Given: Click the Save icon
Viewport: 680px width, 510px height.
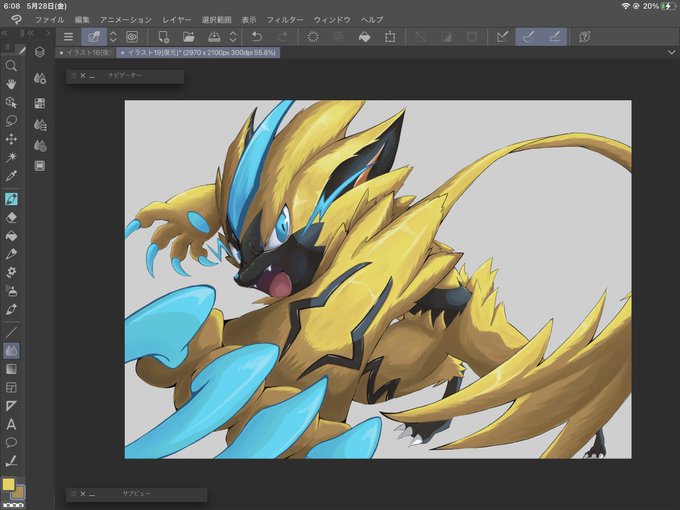Looking at the screenshot, I should [214, 37].
